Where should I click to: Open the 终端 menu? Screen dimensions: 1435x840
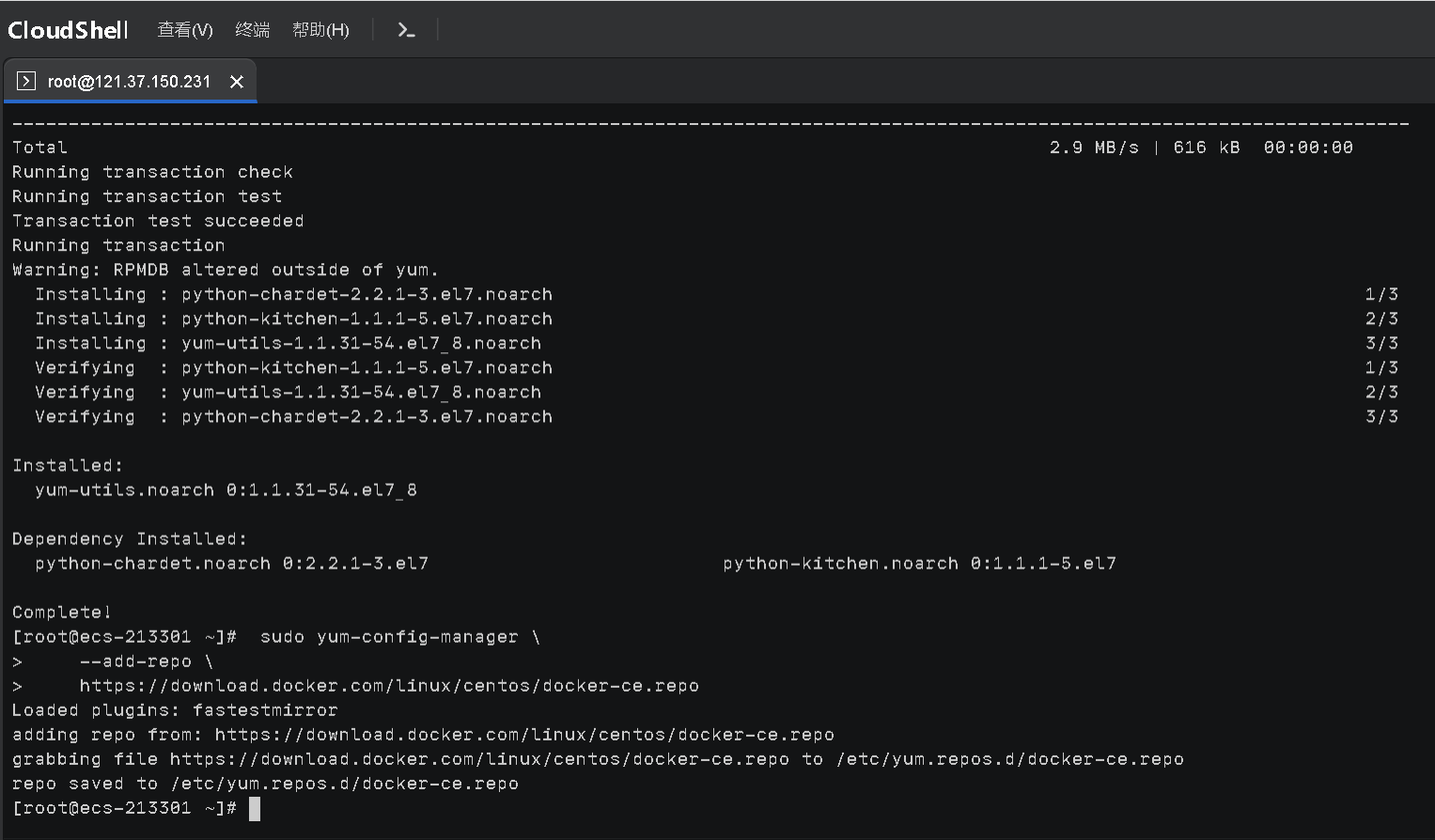(x=252, y=30)
